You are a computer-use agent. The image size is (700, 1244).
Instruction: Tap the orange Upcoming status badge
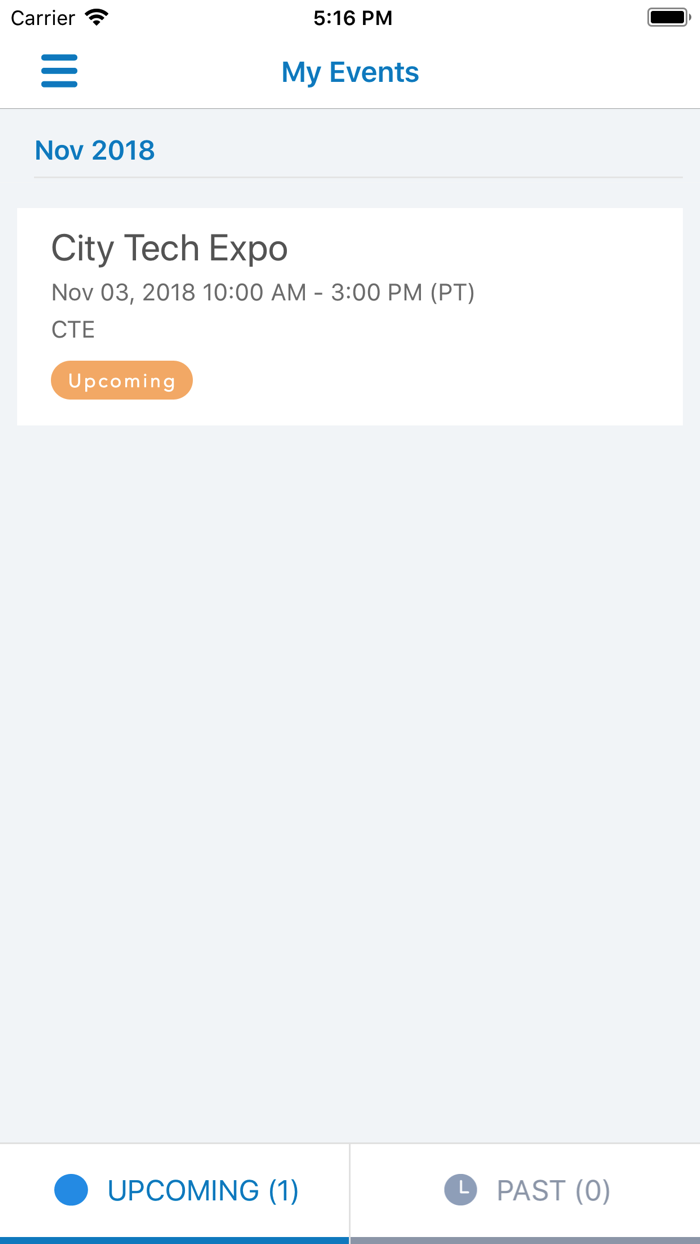121,380
